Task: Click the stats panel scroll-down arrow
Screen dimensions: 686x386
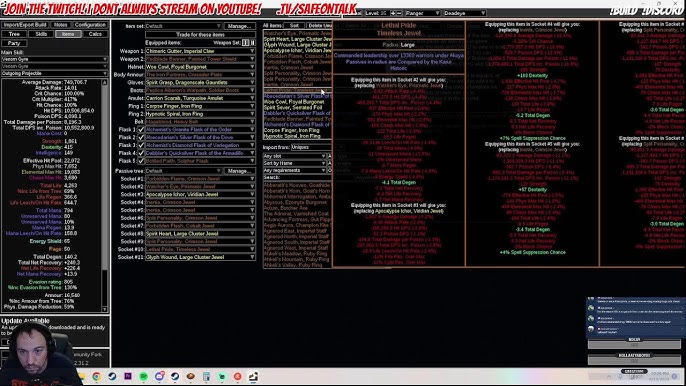Action: 105,309
